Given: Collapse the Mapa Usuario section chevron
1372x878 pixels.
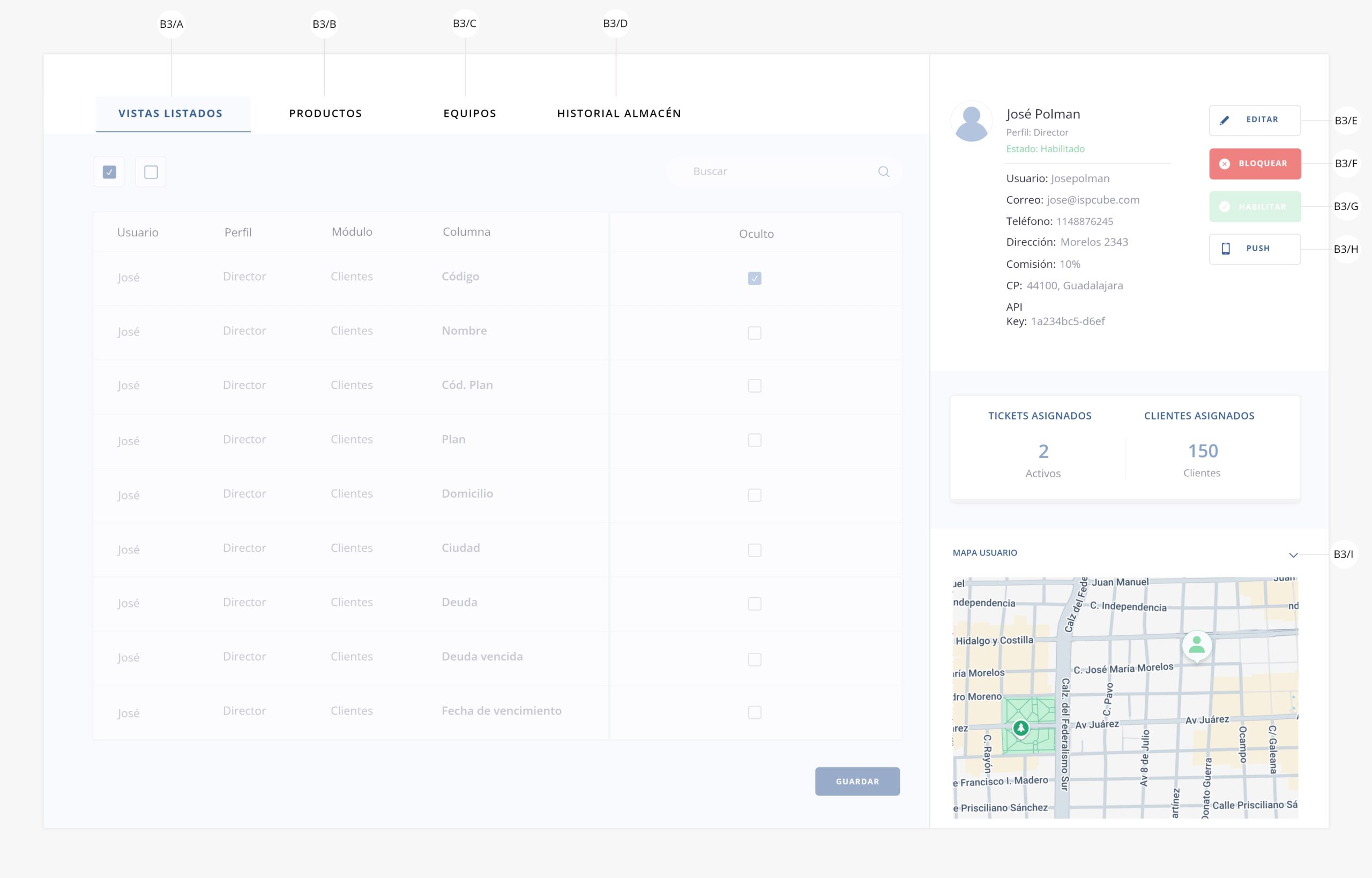Looking at the screenshot, I should coord(1293,555).
